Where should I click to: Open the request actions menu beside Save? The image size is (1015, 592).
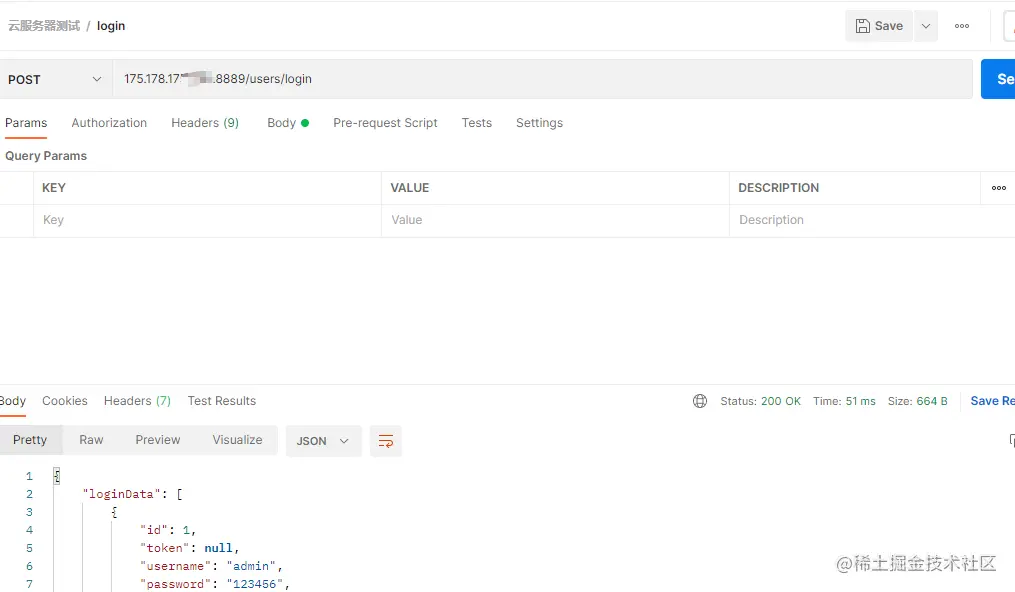point(962,26)
